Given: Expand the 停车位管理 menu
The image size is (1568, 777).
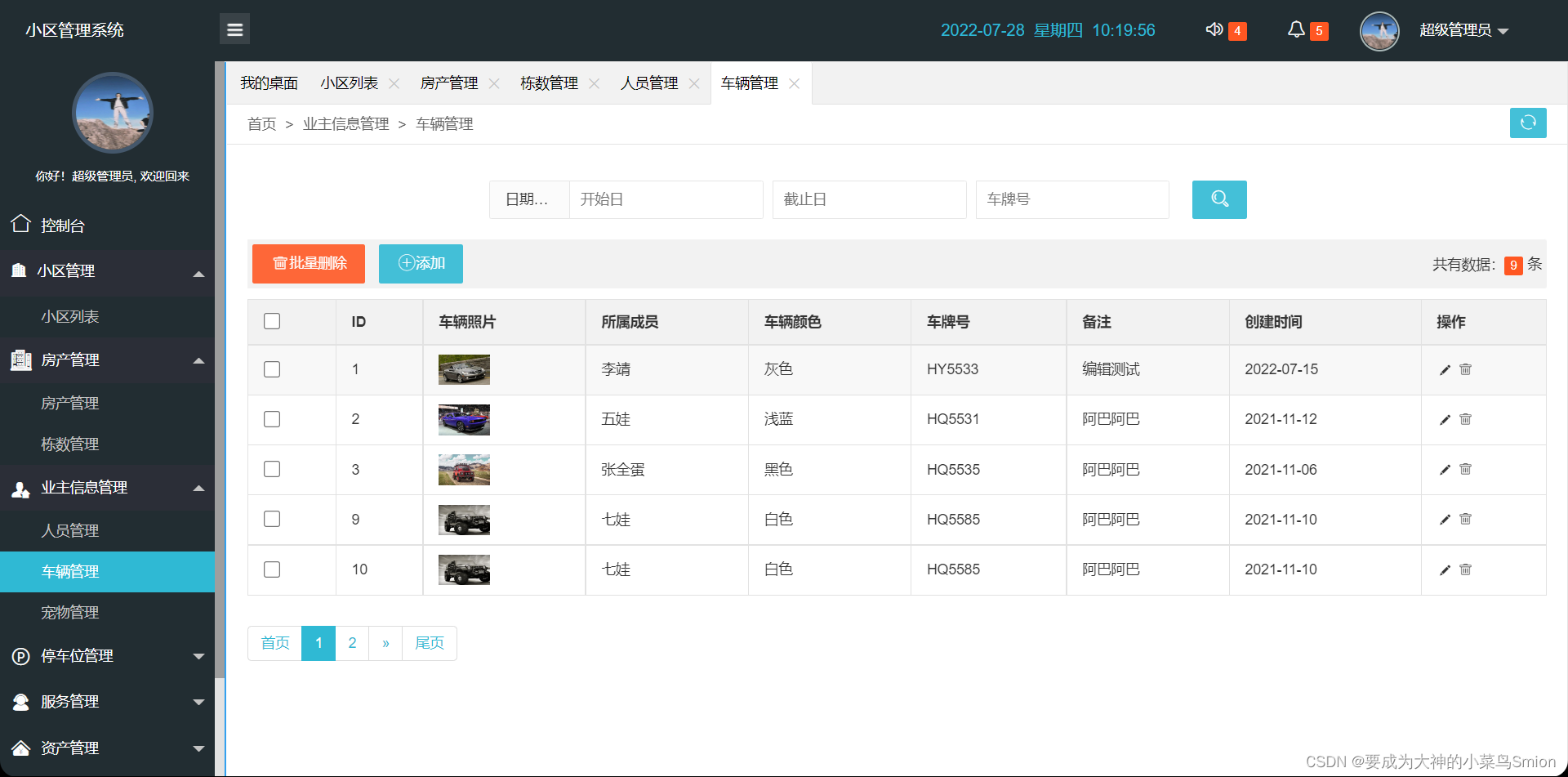Looking at the screenshot, I should point(107,656).
